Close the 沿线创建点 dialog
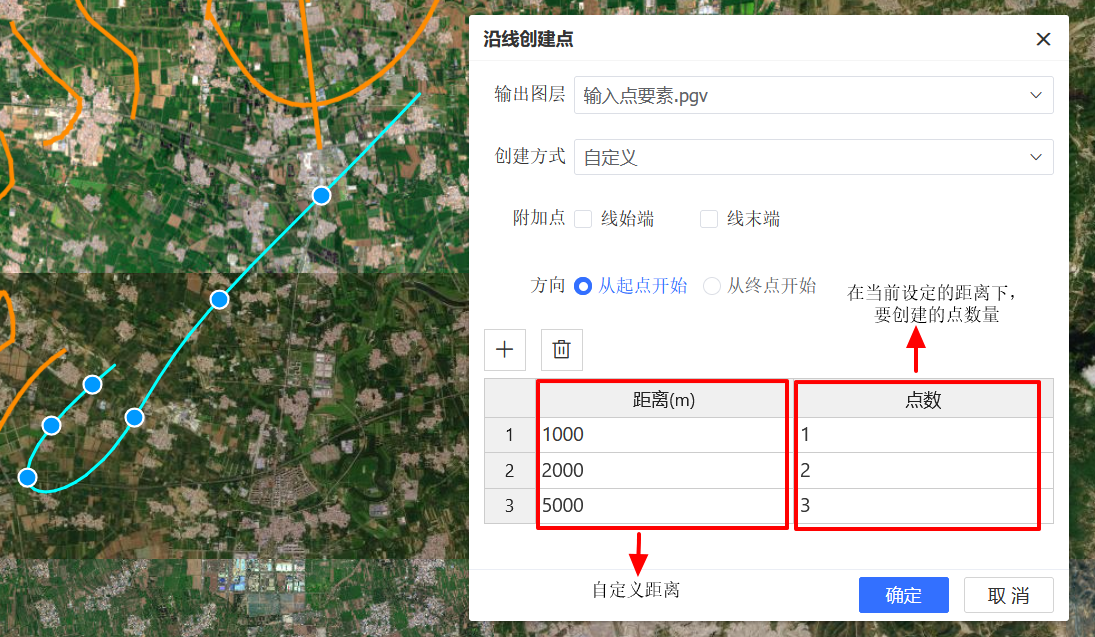This screenshot has height=637, width=1095. 1043,40
